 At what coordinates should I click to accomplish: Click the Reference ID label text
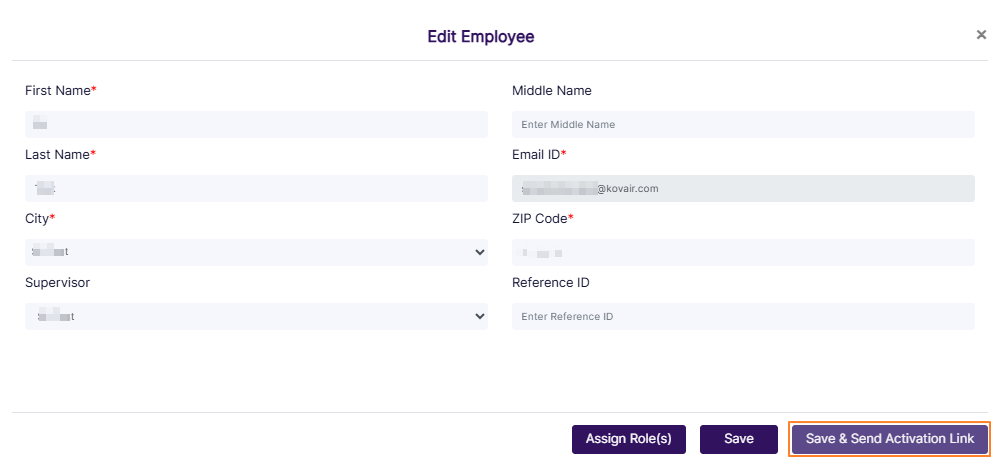tap(550, 283)
